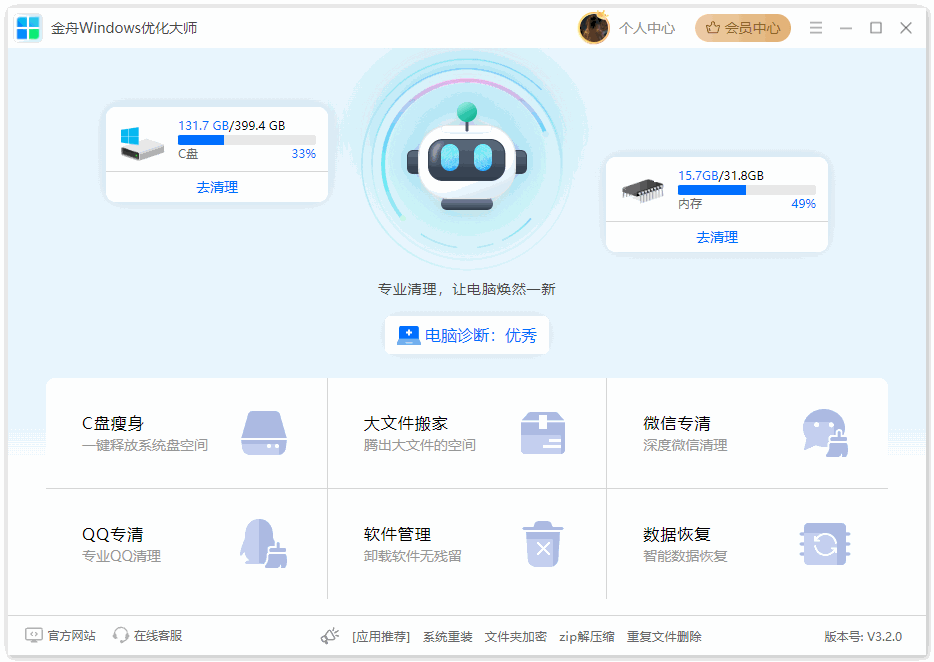Open 微信专清 feature
The width and height of the screenshot is (934, 662).
click(x=747, y=433)
